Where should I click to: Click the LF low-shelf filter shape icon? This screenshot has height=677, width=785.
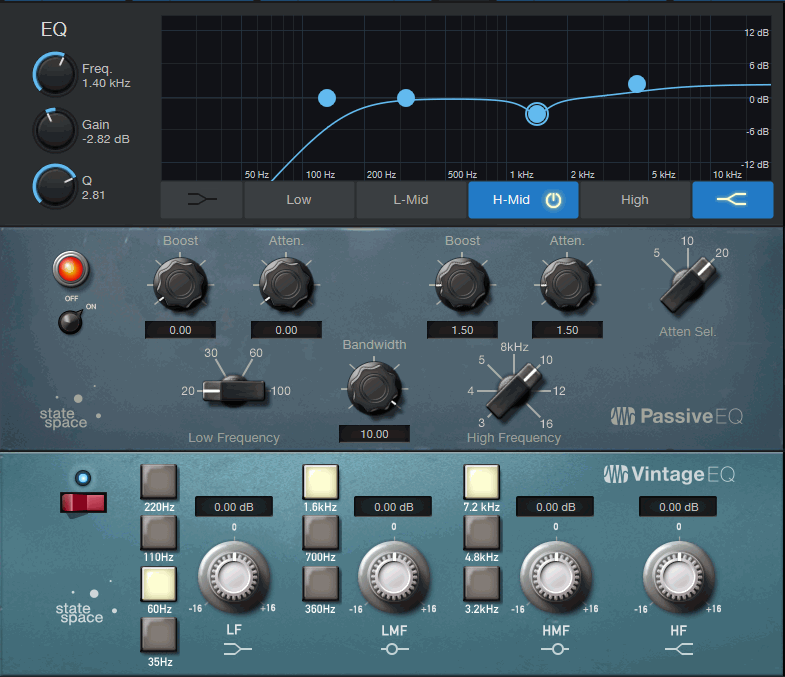click(237, 649)
